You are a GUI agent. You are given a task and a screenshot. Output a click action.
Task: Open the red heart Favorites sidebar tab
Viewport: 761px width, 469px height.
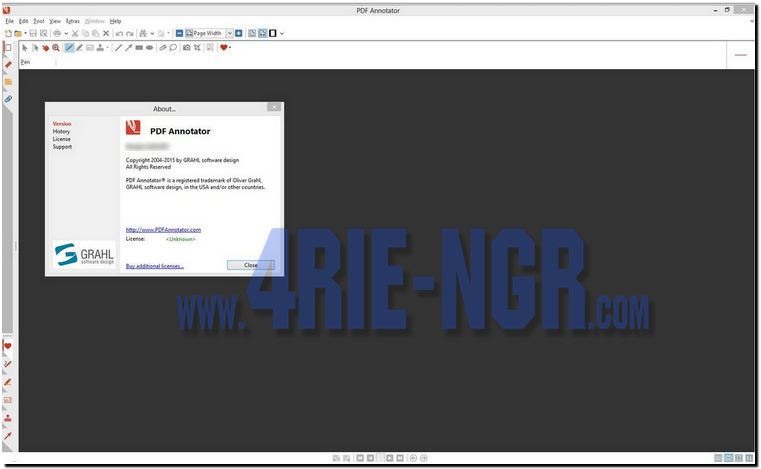(7, 346)
